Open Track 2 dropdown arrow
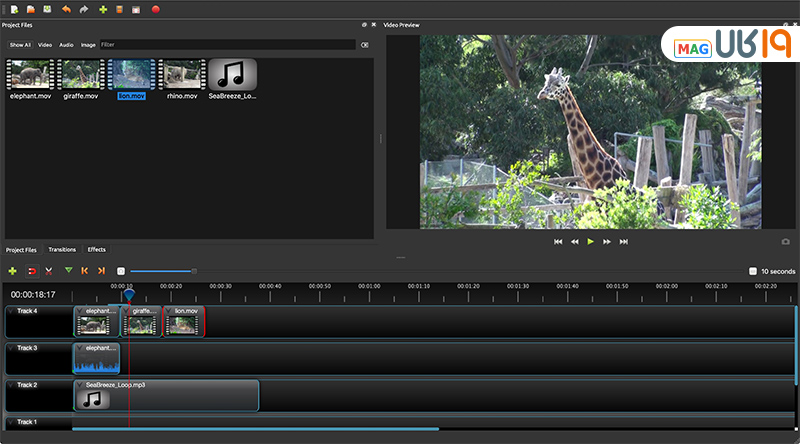 pyautogui.click(x=11, y=385)
